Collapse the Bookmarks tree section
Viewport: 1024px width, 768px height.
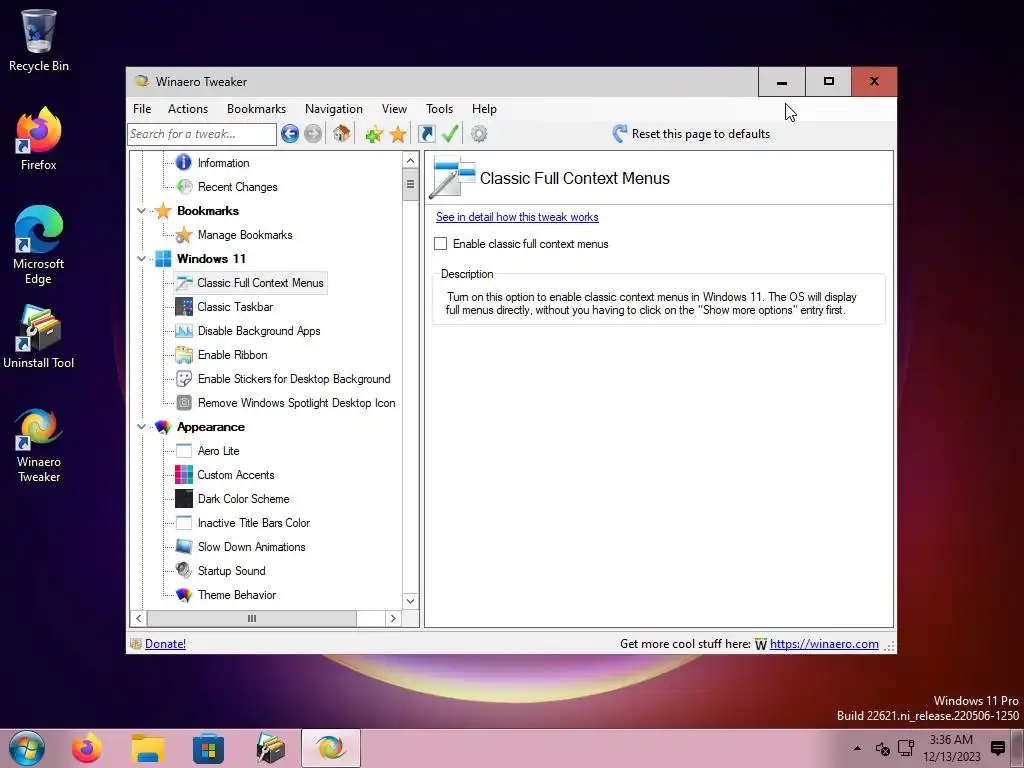tap(141, 211)
